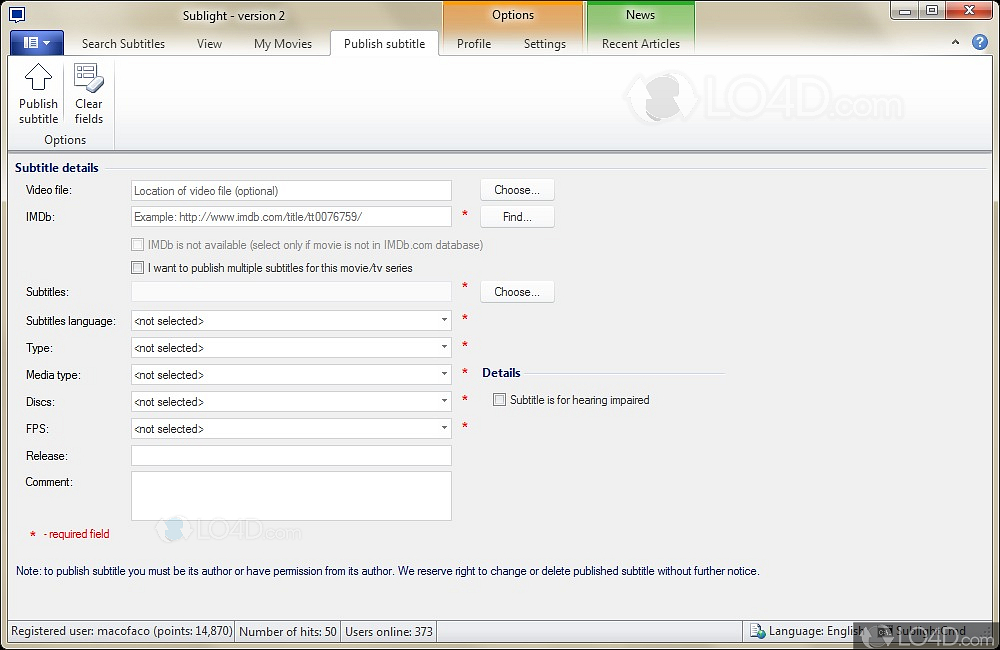Click the Publish subtitle upload arrow icon
This screenshot has height=650, width=1000.
click(38, 78)
